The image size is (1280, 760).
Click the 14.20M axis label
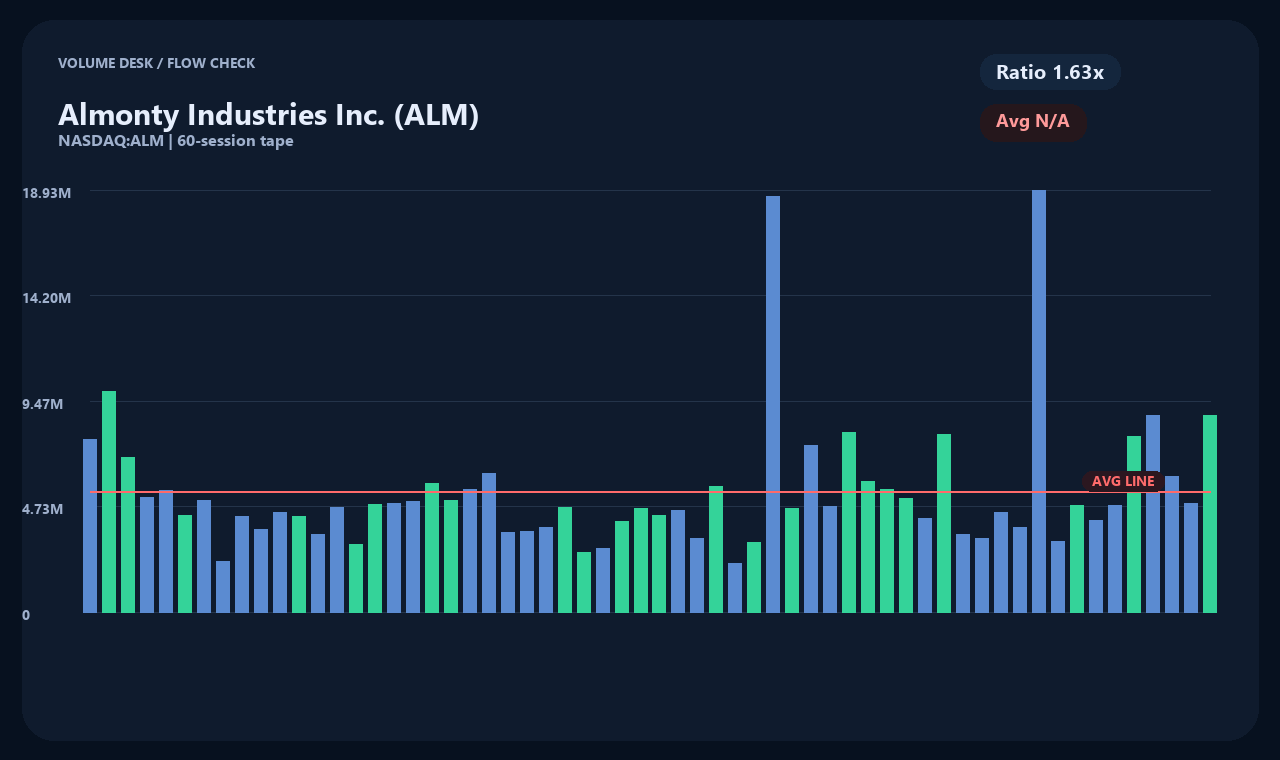pos(47,298)
